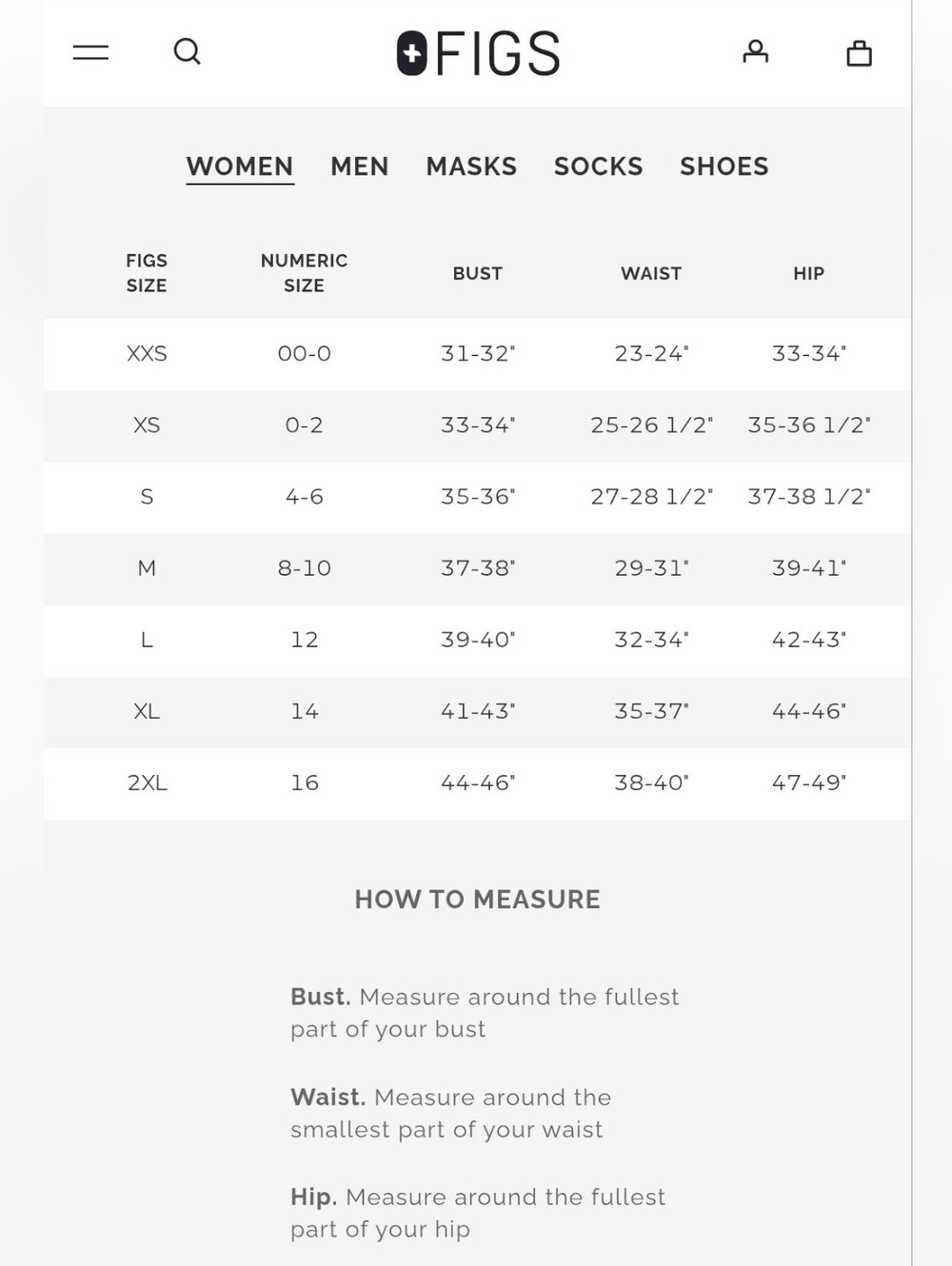The height and width of the screenshot is (1266, 952).
Task: Switch to the MASKS tab
Action: [x=471, y=167]
